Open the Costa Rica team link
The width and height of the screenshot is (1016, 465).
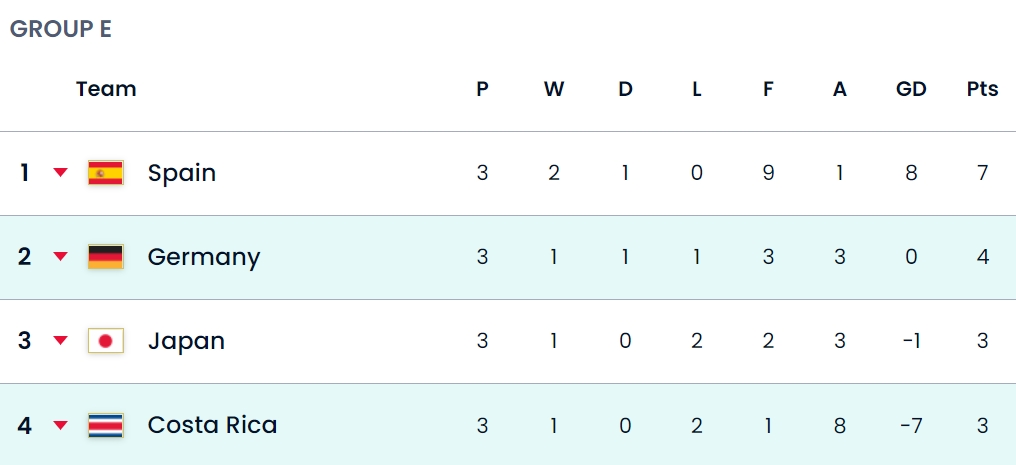coord(213,425)
